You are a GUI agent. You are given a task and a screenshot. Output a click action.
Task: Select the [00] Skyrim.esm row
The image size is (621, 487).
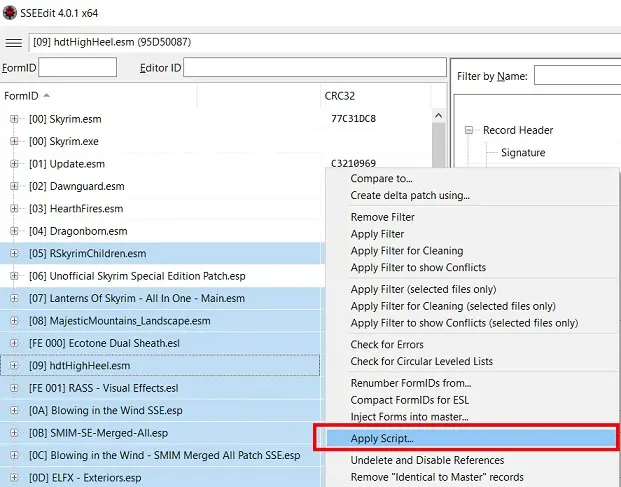pyautogui.click(x=162, y=119)
